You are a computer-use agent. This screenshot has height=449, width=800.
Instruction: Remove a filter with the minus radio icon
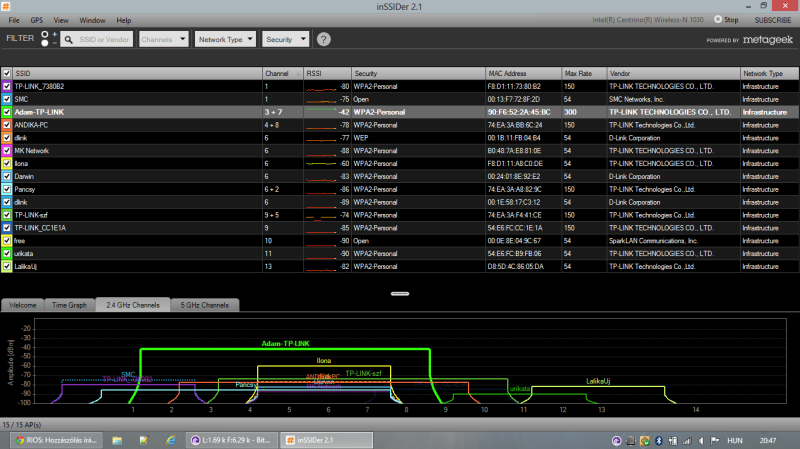45,43
